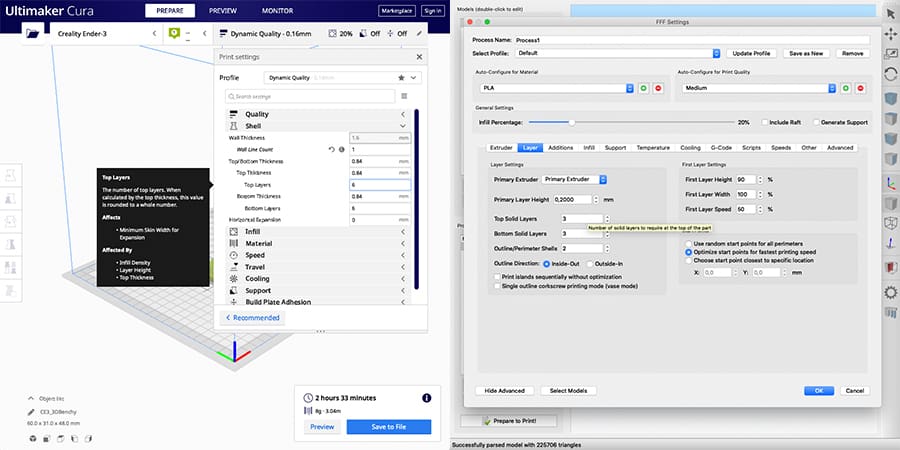Expand the Material settings category
This screenshot has height=450, width=900.
click(x=319, y=243)
